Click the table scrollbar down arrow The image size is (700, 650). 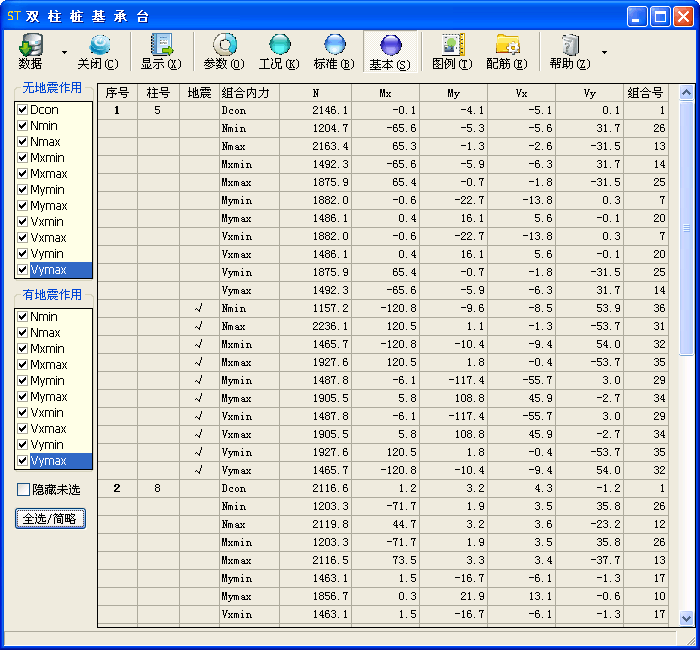[x=686, y=618]
